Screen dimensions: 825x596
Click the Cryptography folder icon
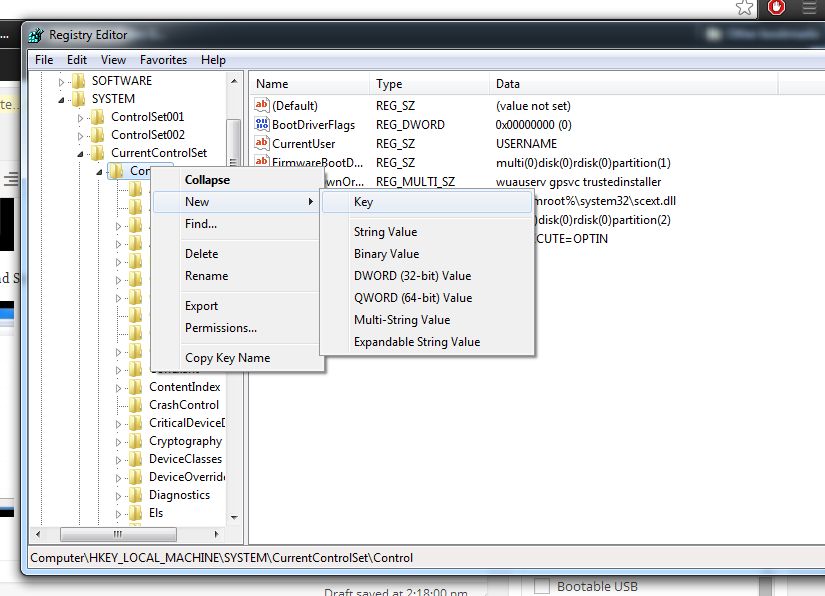[x=135, y=441]
